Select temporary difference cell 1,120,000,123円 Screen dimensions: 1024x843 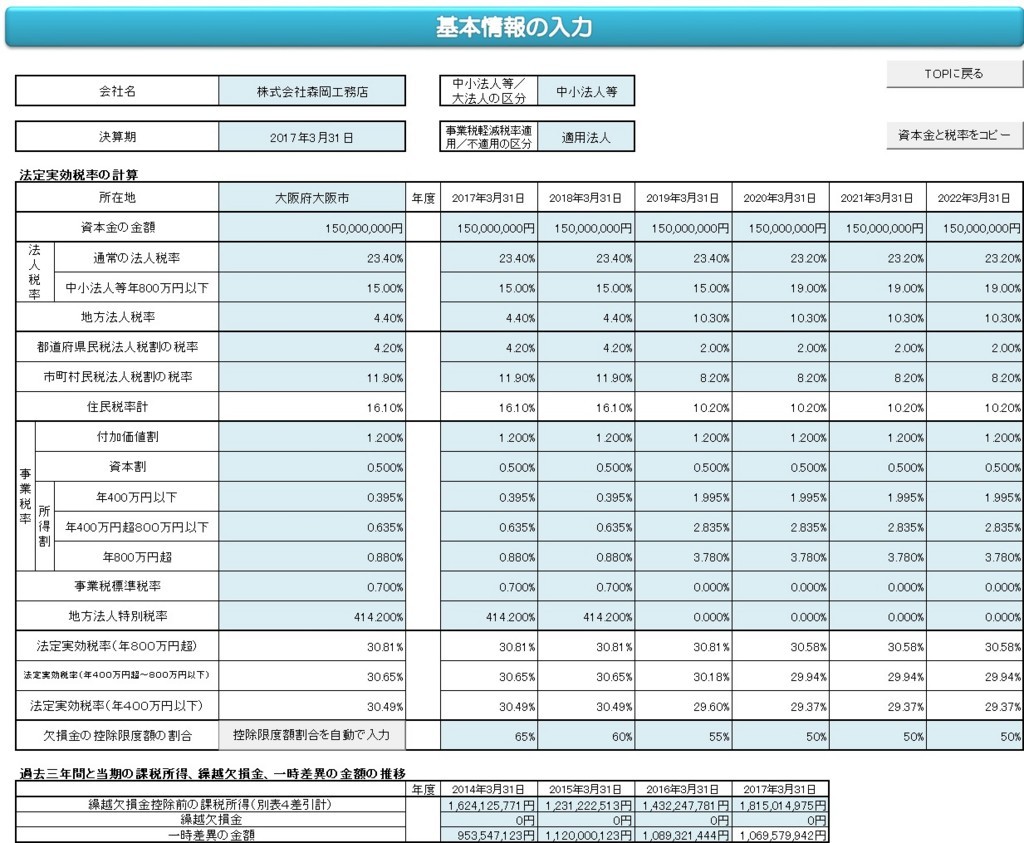[586, 835]
